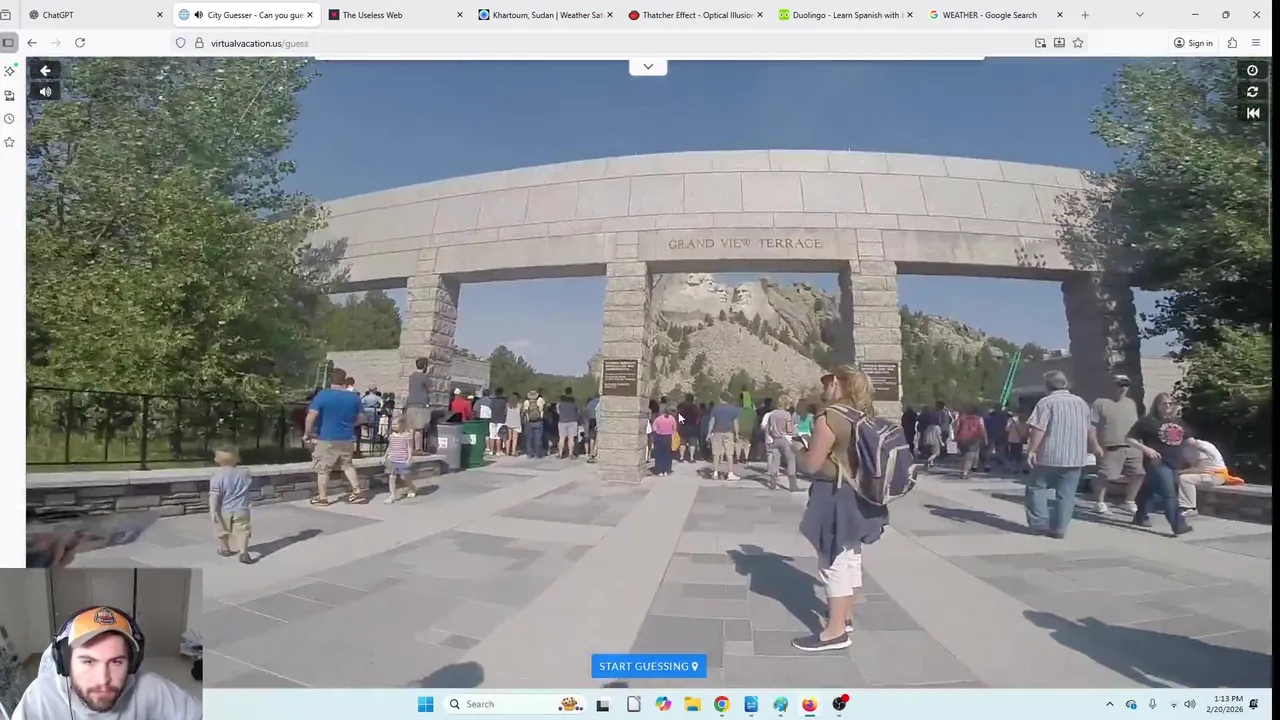Mute the City Guesser video sound
Viewport: 1280px width, 720px height.
(x=45, y=91)
